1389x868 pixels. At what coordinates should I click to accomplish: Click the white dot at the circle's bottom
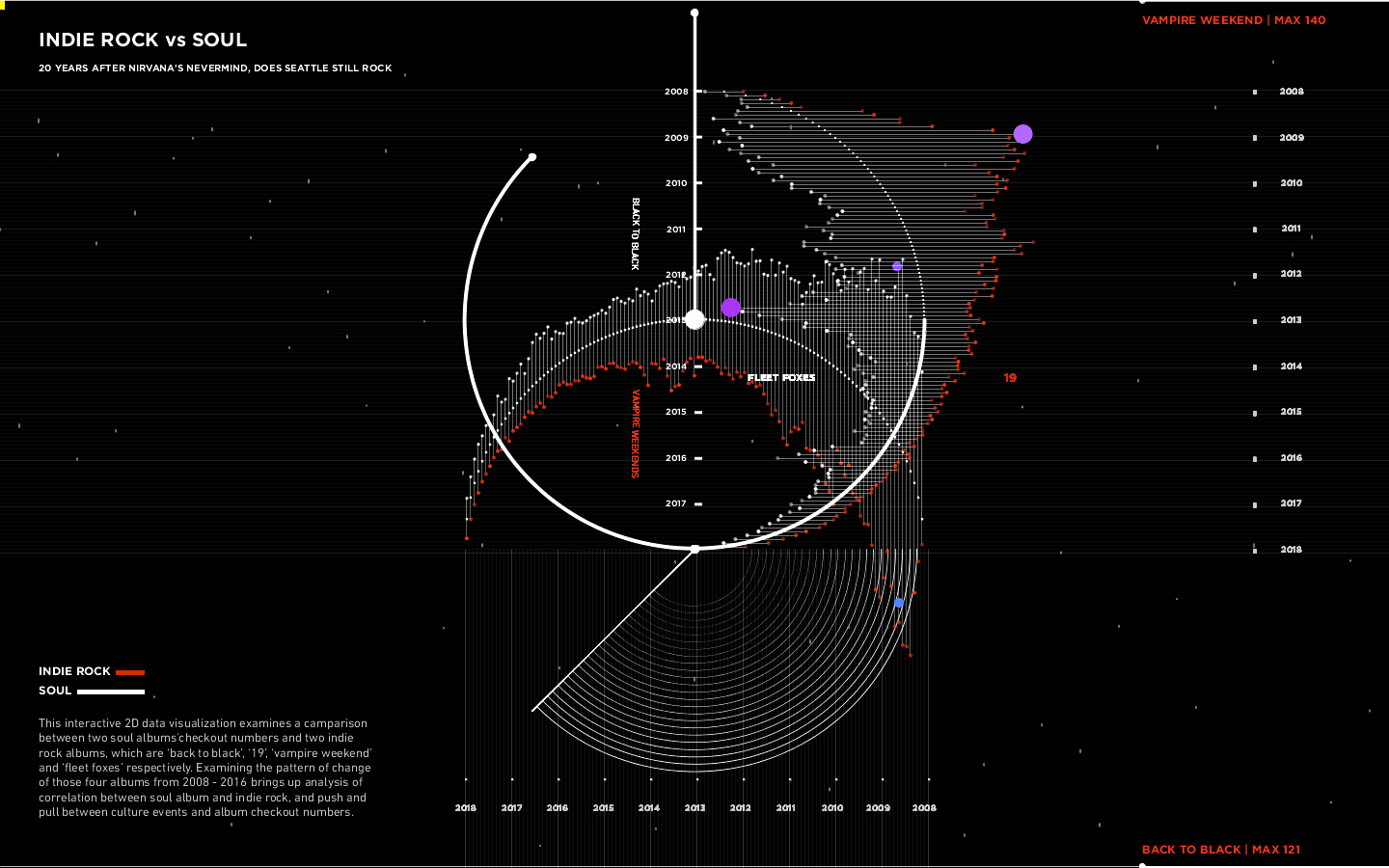pos(694,549)
